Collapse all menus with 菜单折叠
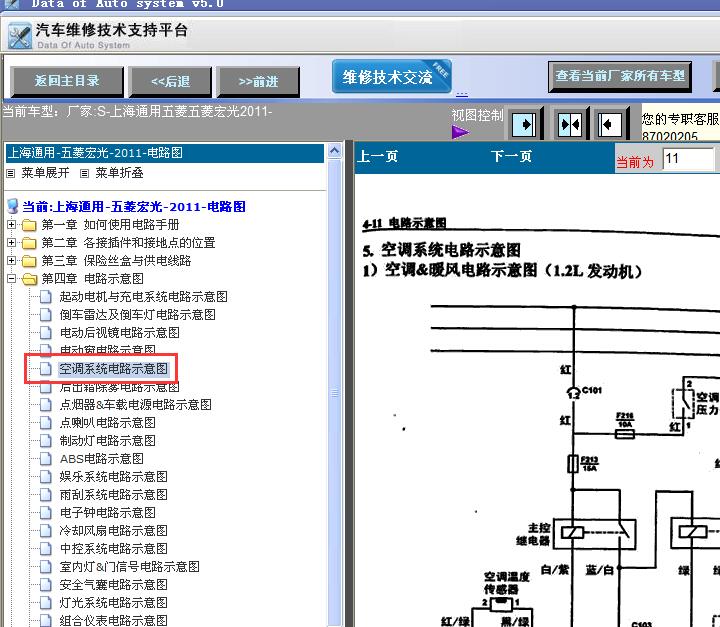This screenshot has width=720, height=627. (x=119, y=173)
